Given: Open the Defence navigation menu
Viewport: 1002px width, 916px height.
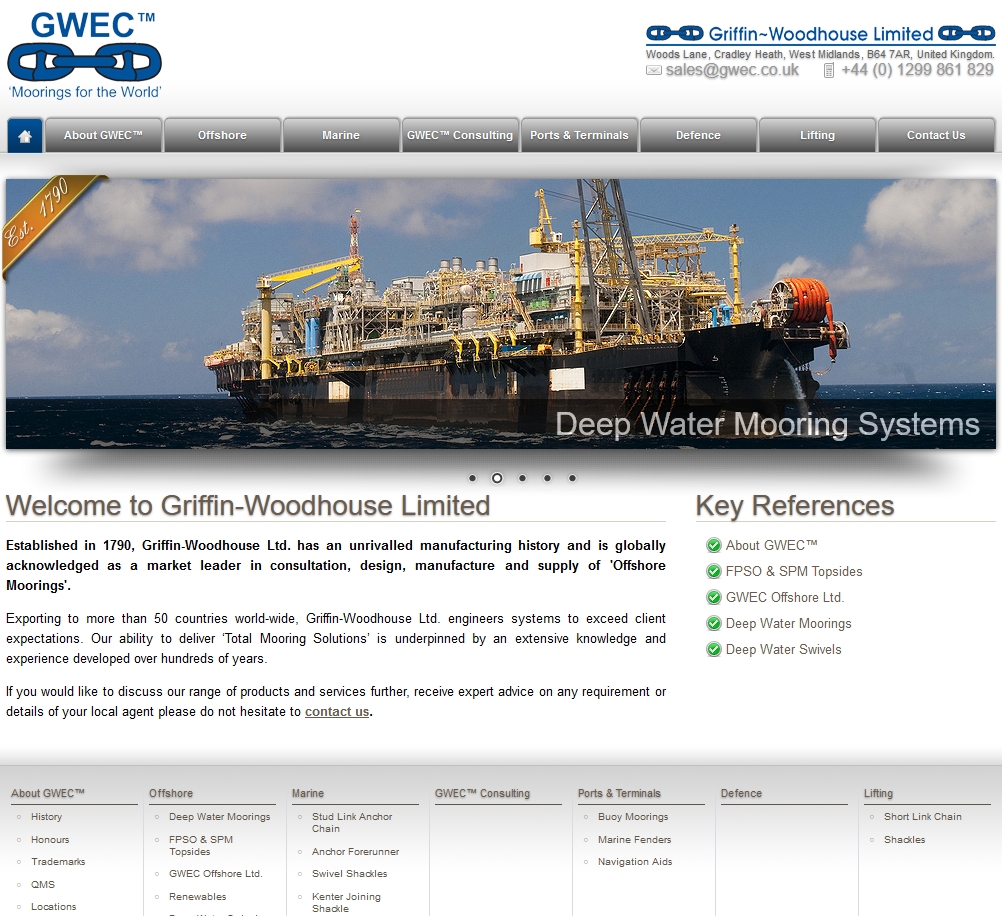Looking at the screenshot, I should (x=698, y=136).
